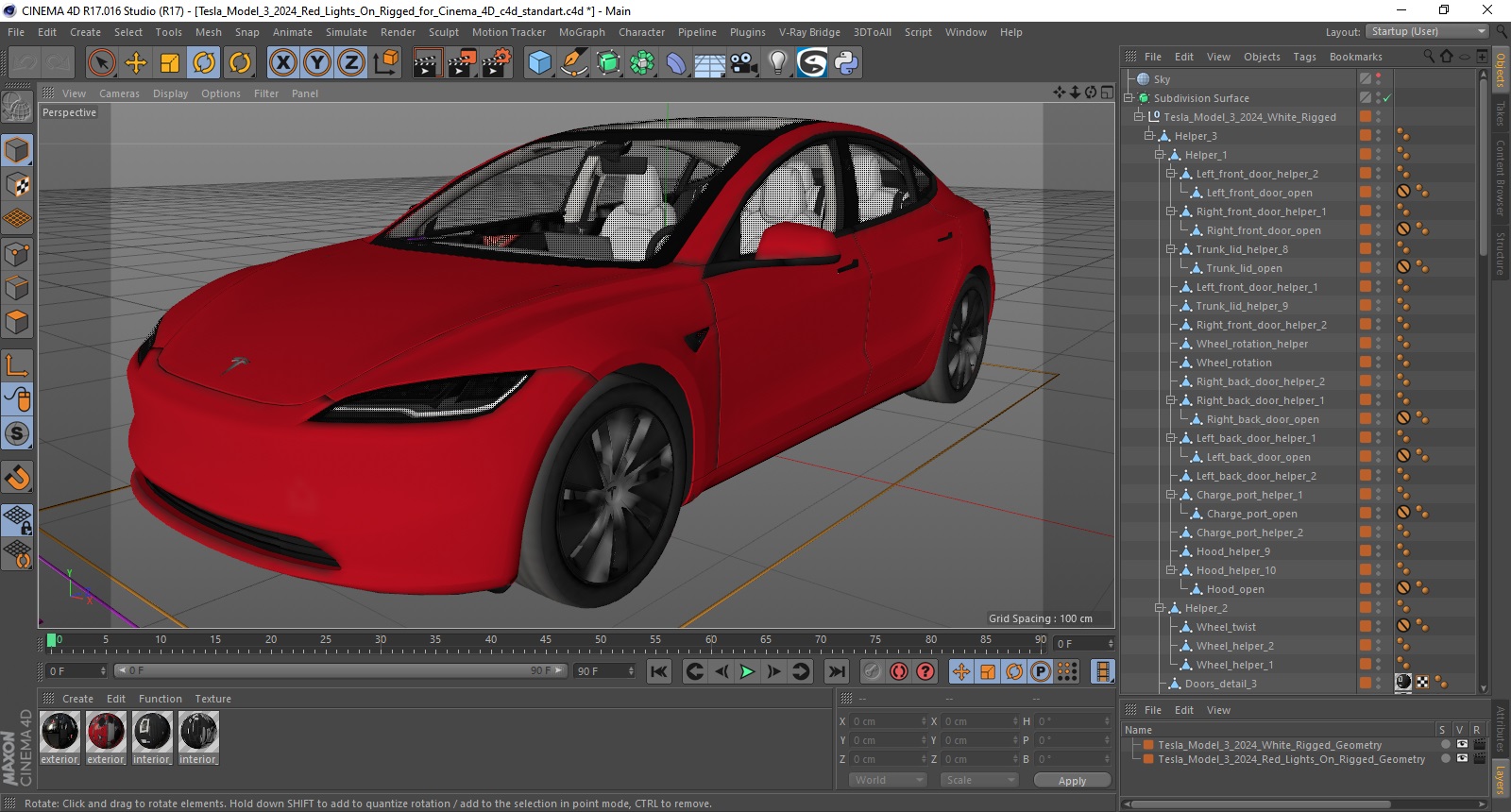
Task: Collapse Helper_2 tree node
Action: tap(1160, 608)
